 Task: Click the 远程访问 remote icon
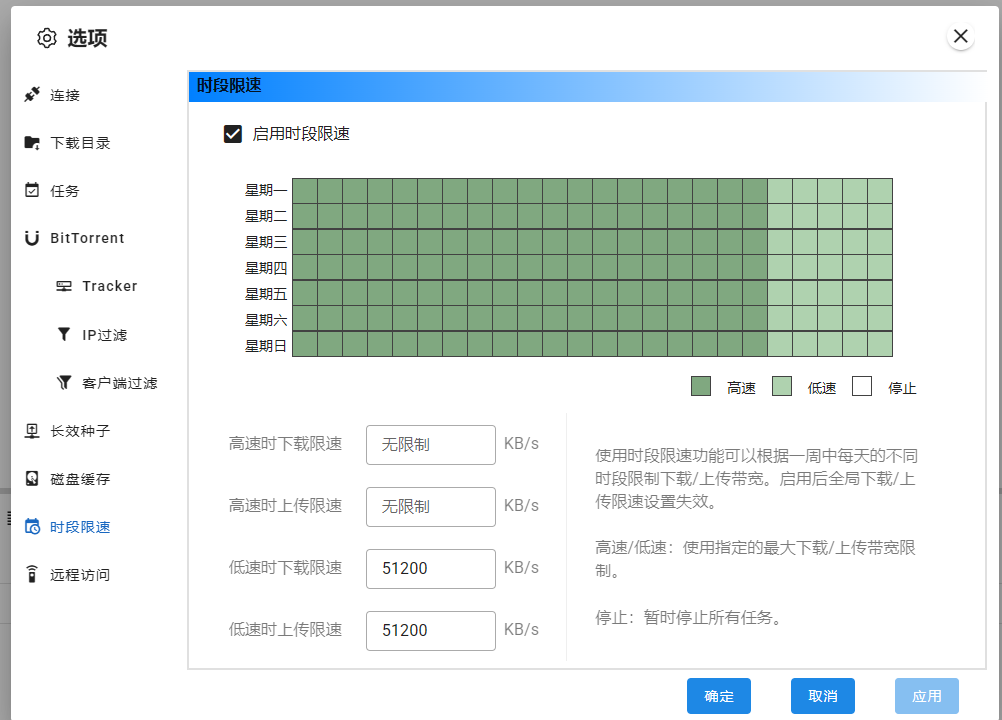tap(32, 575)
